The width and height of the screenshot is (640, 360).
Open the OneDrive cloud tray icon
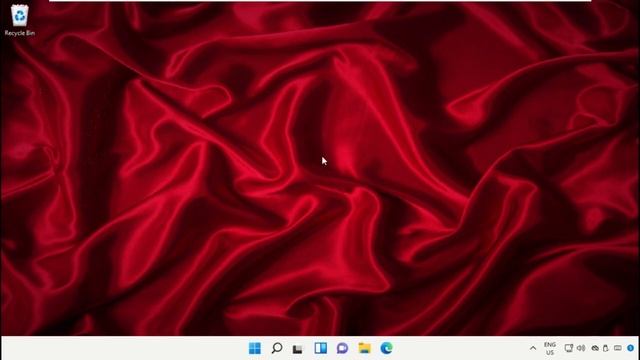click(595, 348)
